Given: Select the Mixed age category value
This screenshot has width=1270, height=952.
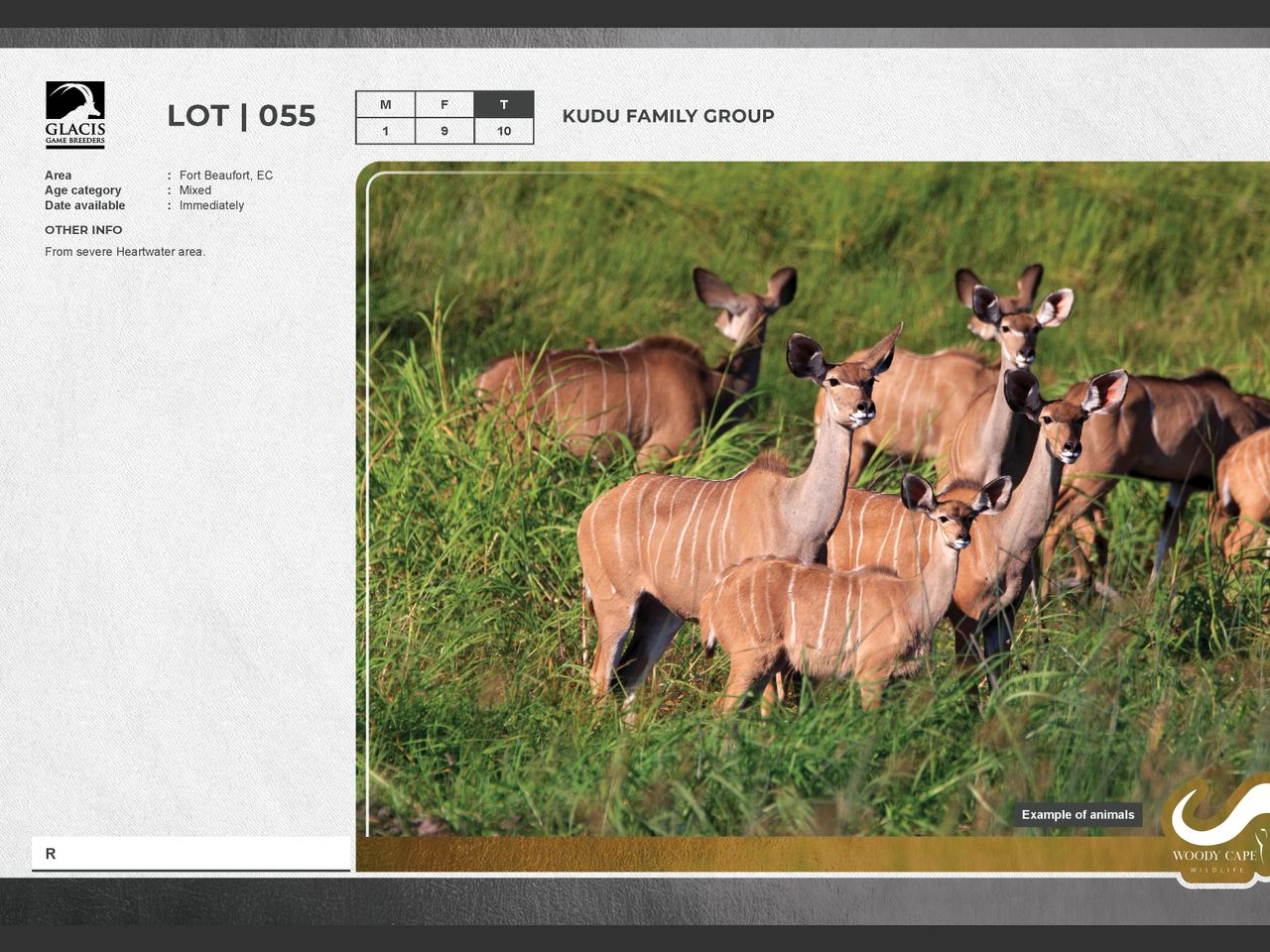Looking at the screenshot, I should [x=194, y=190].
